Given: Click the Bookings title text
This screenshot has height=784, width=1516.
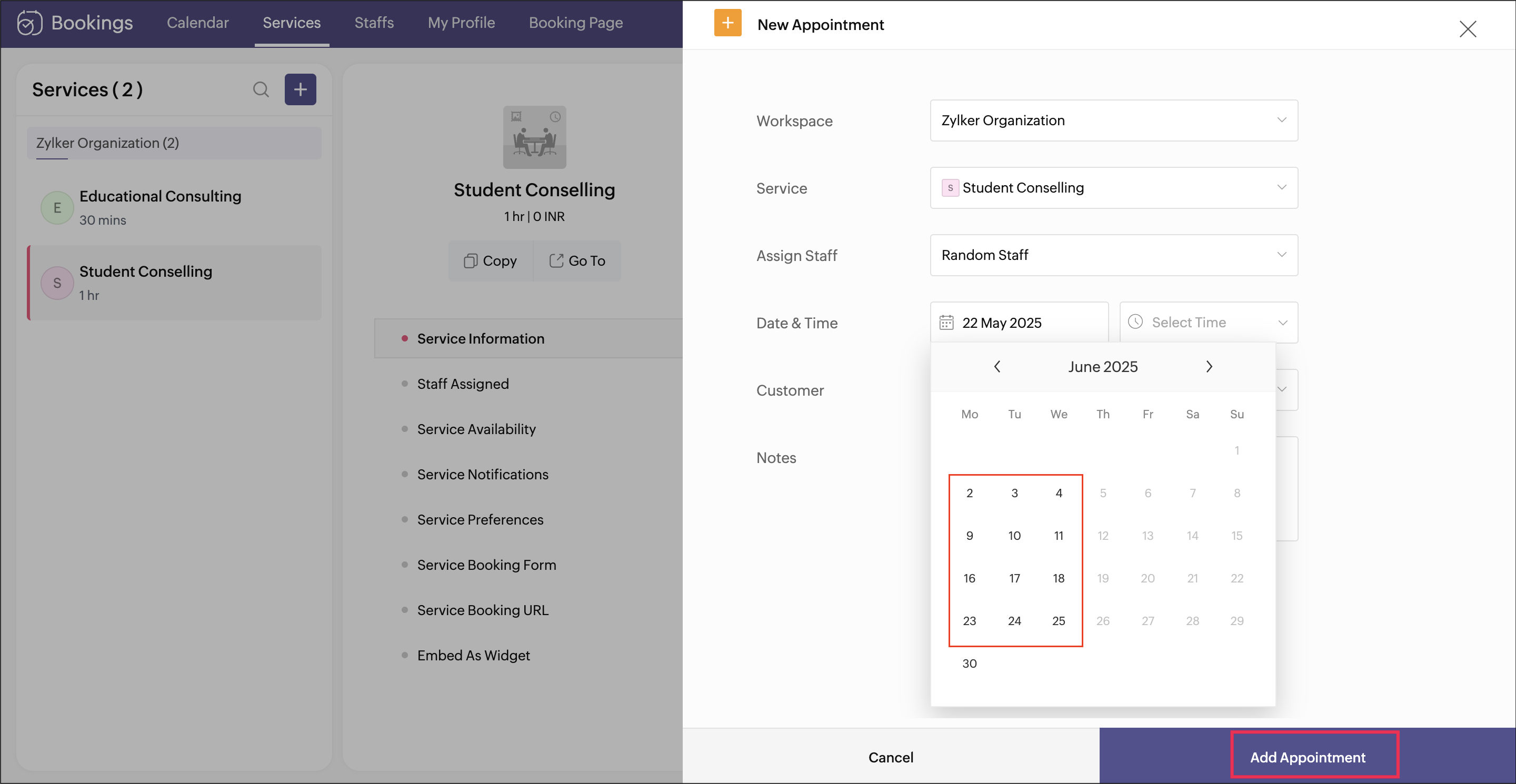Looking at the screenshot, I should coord(92,23).
